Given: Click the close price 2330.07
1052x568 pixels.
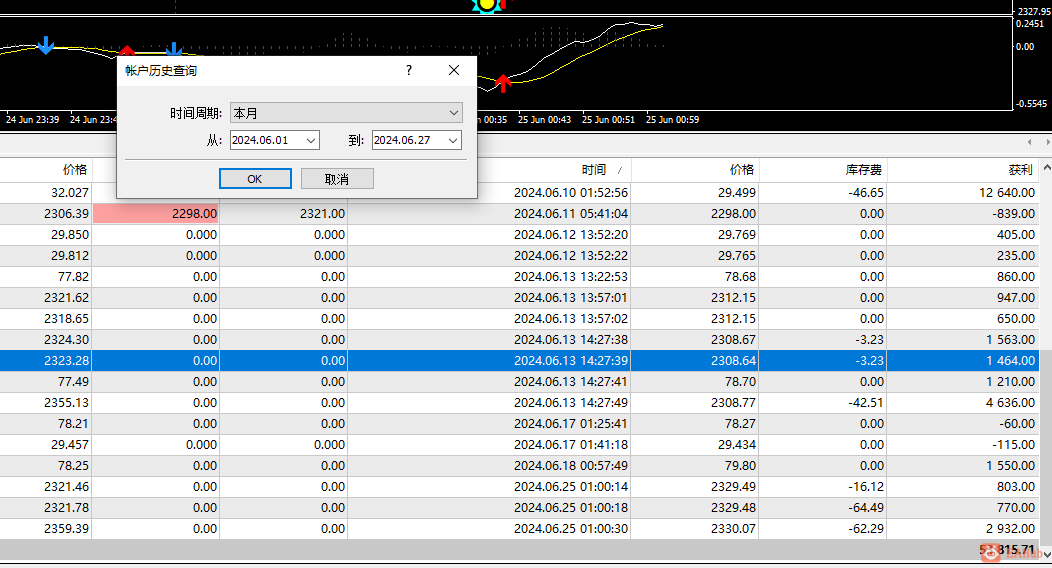Looking at the screenshot, I should point(733,528).
